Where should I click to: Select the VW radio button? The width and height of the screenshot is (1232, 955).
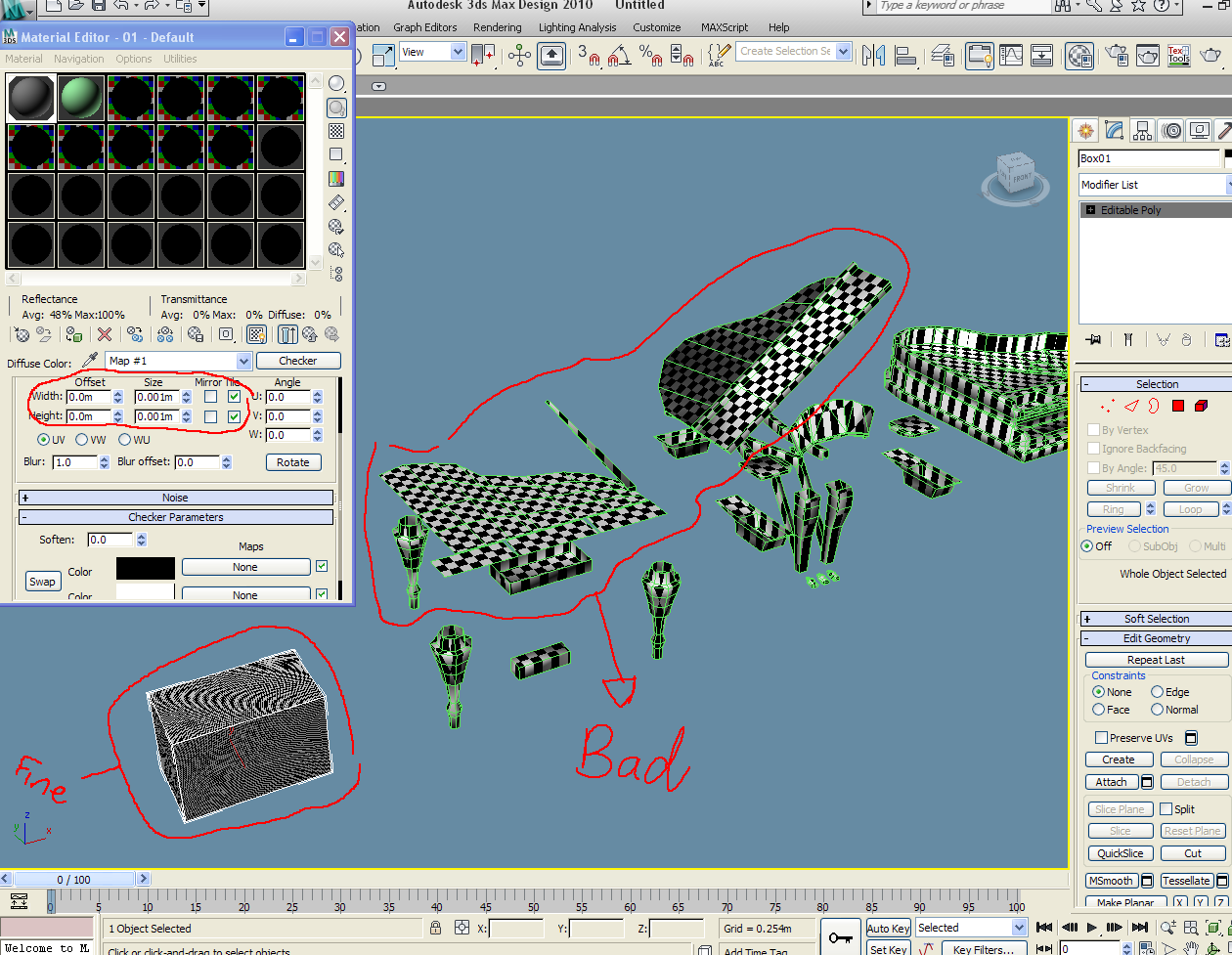82,440
